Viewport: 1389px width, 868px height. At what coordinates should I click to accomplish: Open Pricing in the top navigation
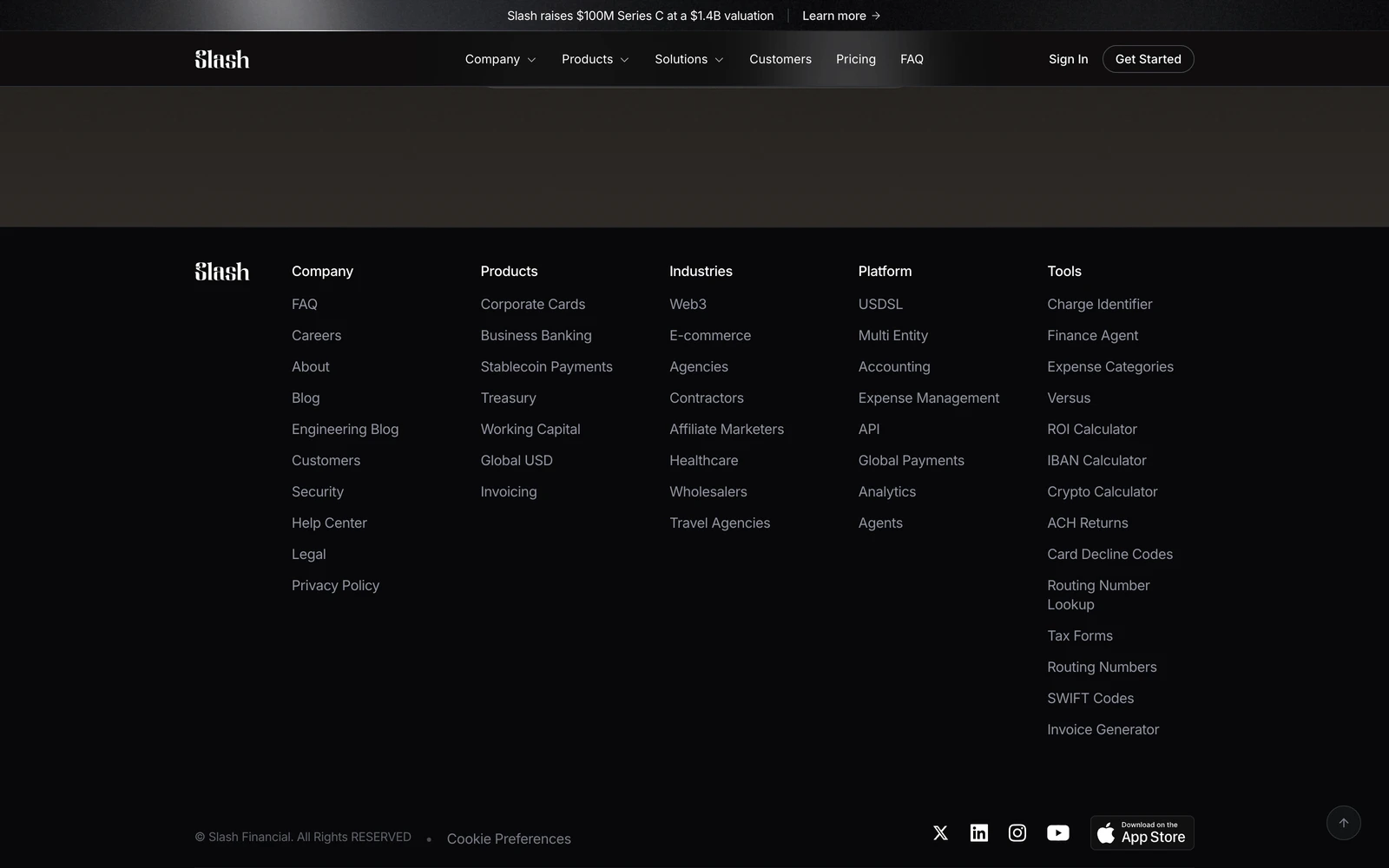click(x=856, y=59)
